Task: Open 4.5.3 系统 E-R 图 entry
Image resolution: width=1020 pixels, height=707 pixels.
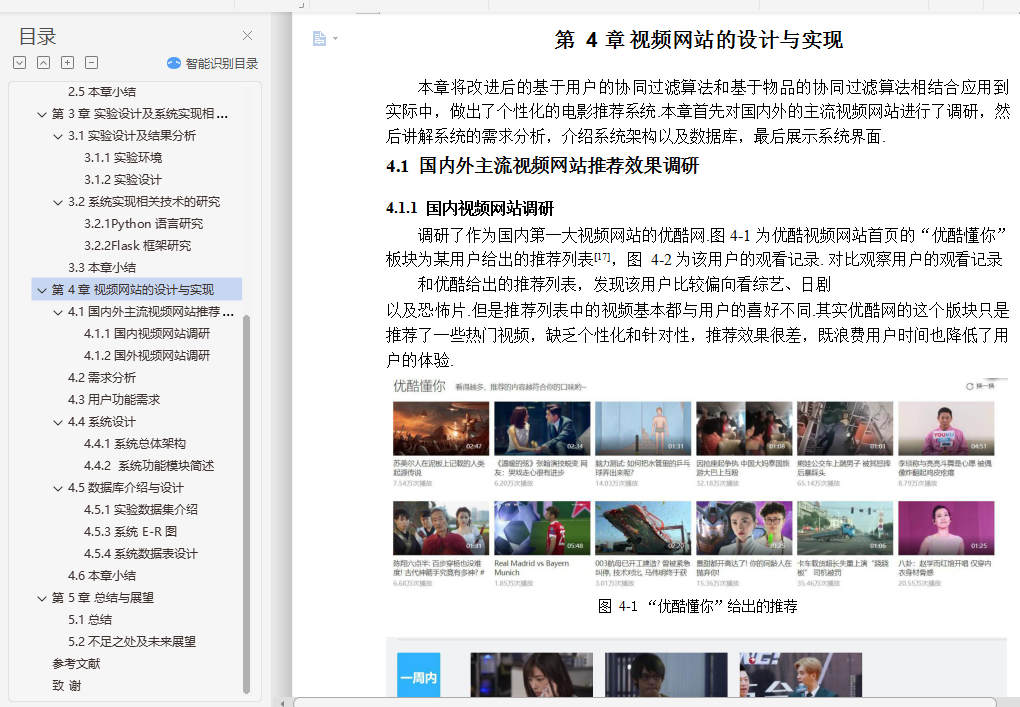Action: tap(130, 531)
